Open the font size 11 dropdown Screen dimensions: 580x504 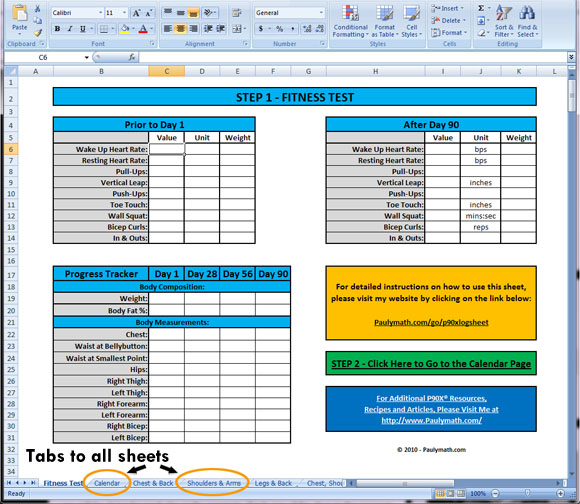point(124,13)
